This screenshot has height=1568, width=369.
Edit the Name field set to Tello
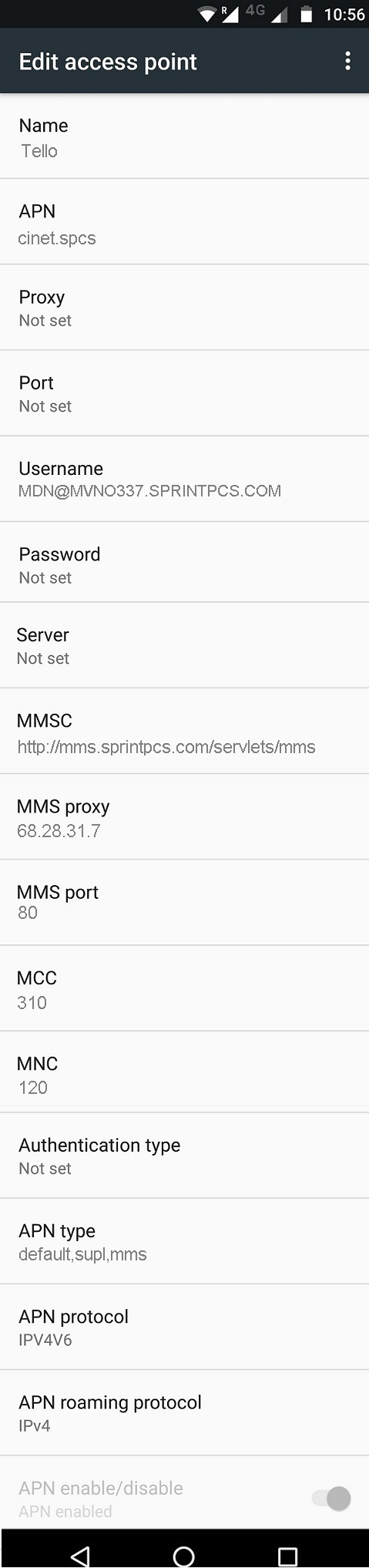click(184, 136)
